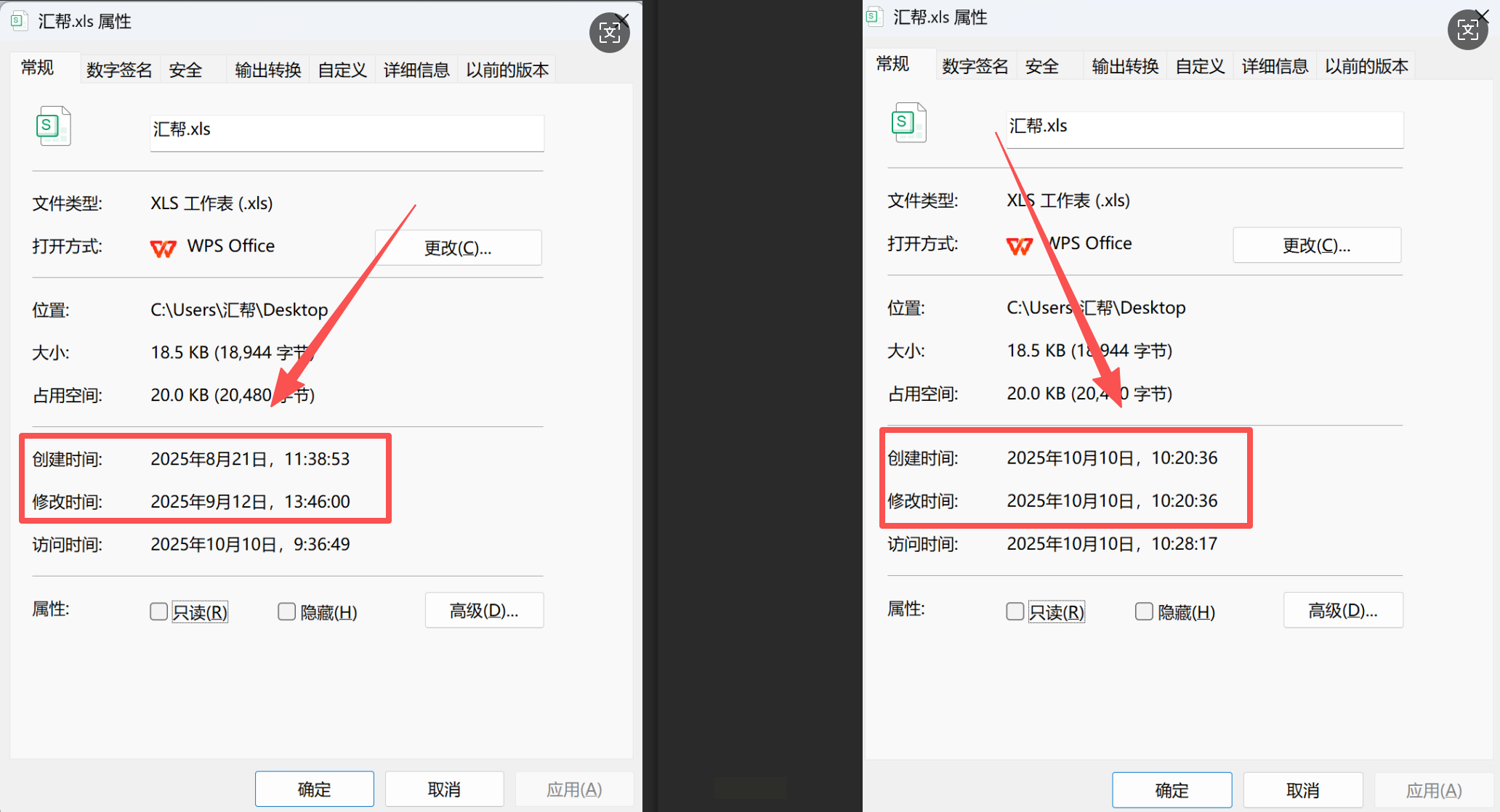Screen dimensions: 1500x812
Task: Tick the 隐藏(H) checkbox in right dialog
Action: point(1143,612)
